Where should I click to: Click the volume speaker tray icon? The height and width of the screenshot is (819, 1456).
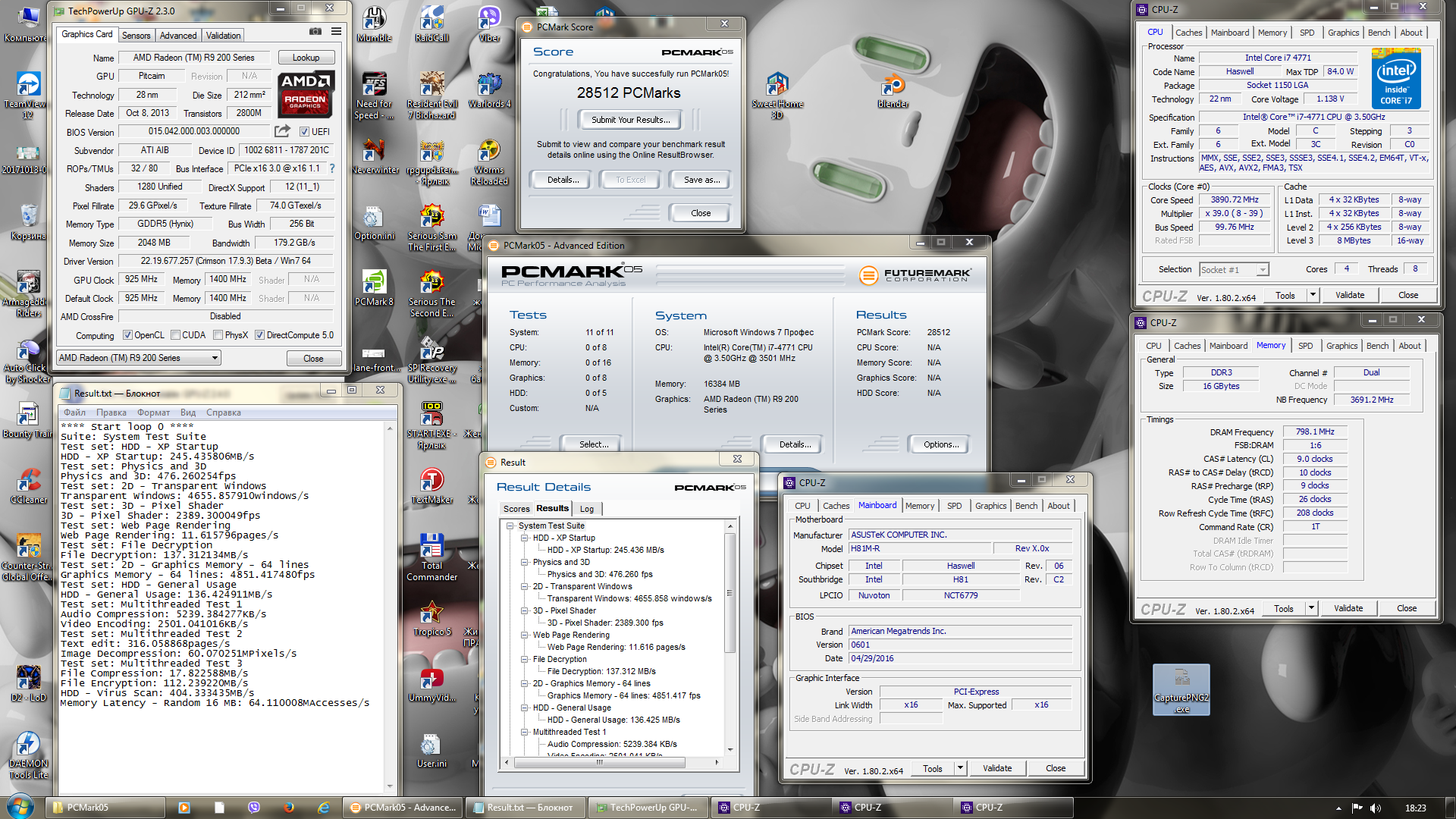tap(1376, 808)
